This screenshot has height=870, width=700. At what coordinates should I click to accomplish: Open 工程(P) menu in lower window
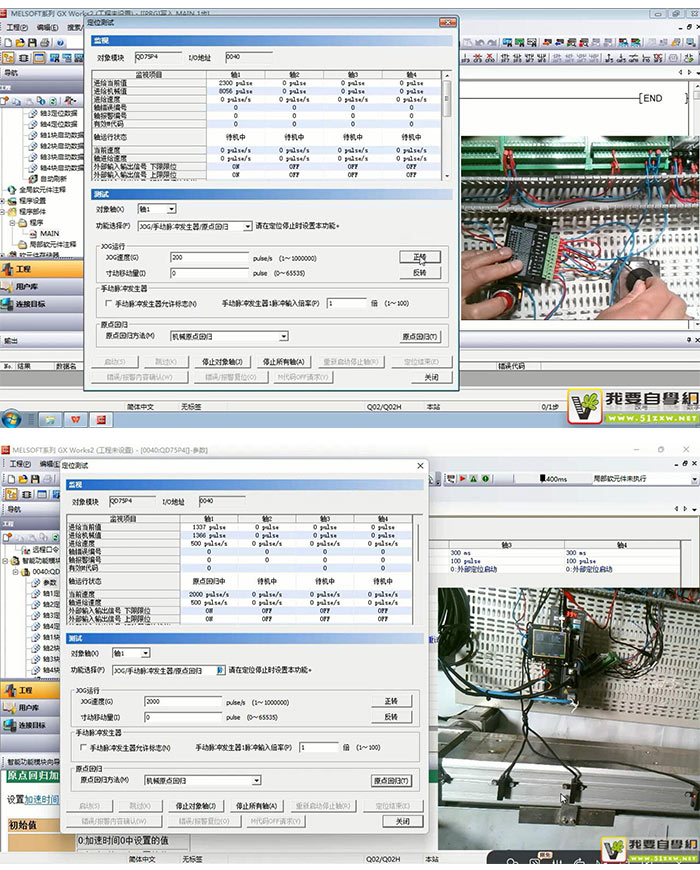[20, 463]
